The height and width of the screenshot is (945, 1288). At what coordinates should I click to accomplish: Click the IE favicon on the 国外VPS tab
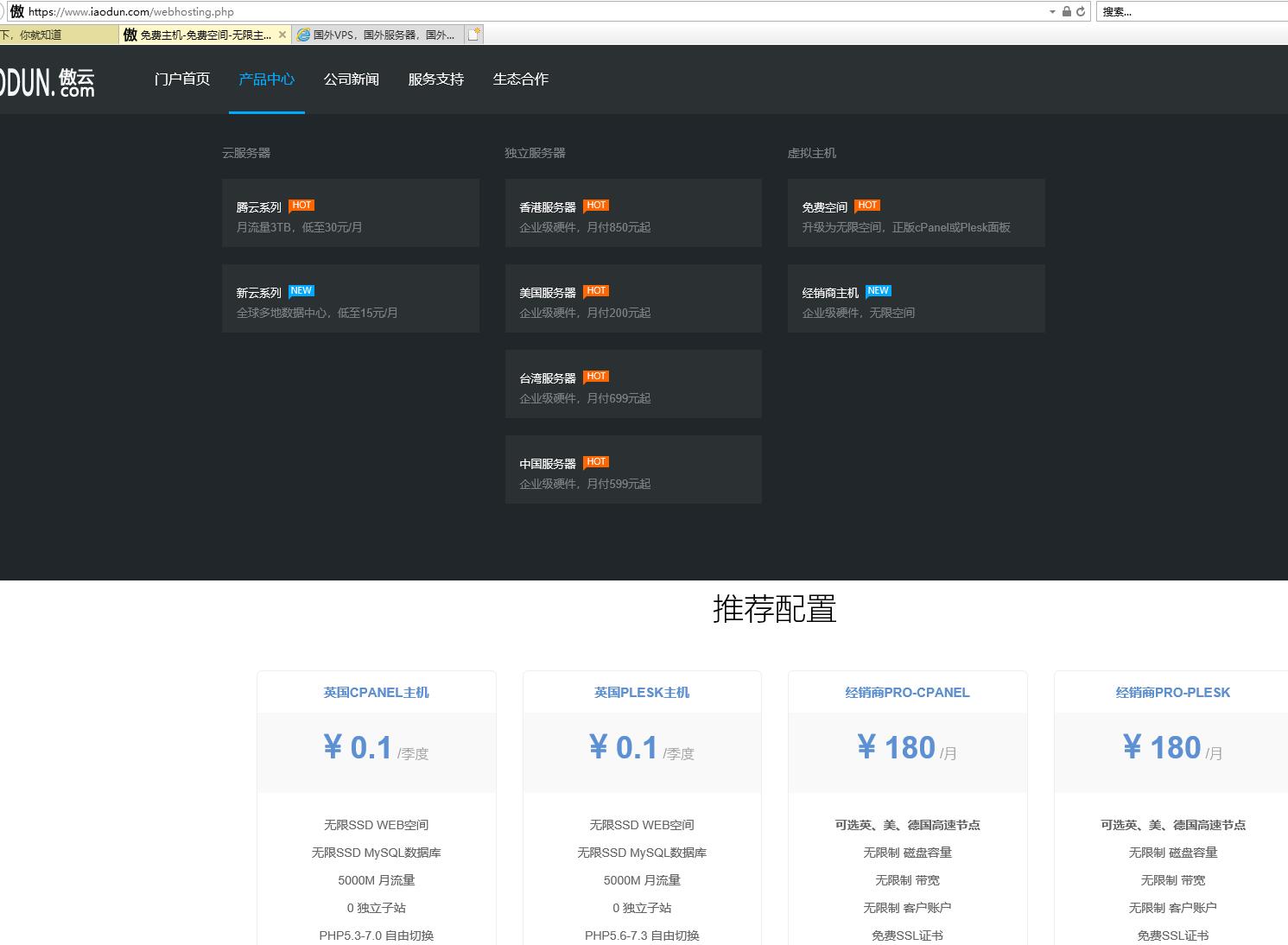[304, 34]
